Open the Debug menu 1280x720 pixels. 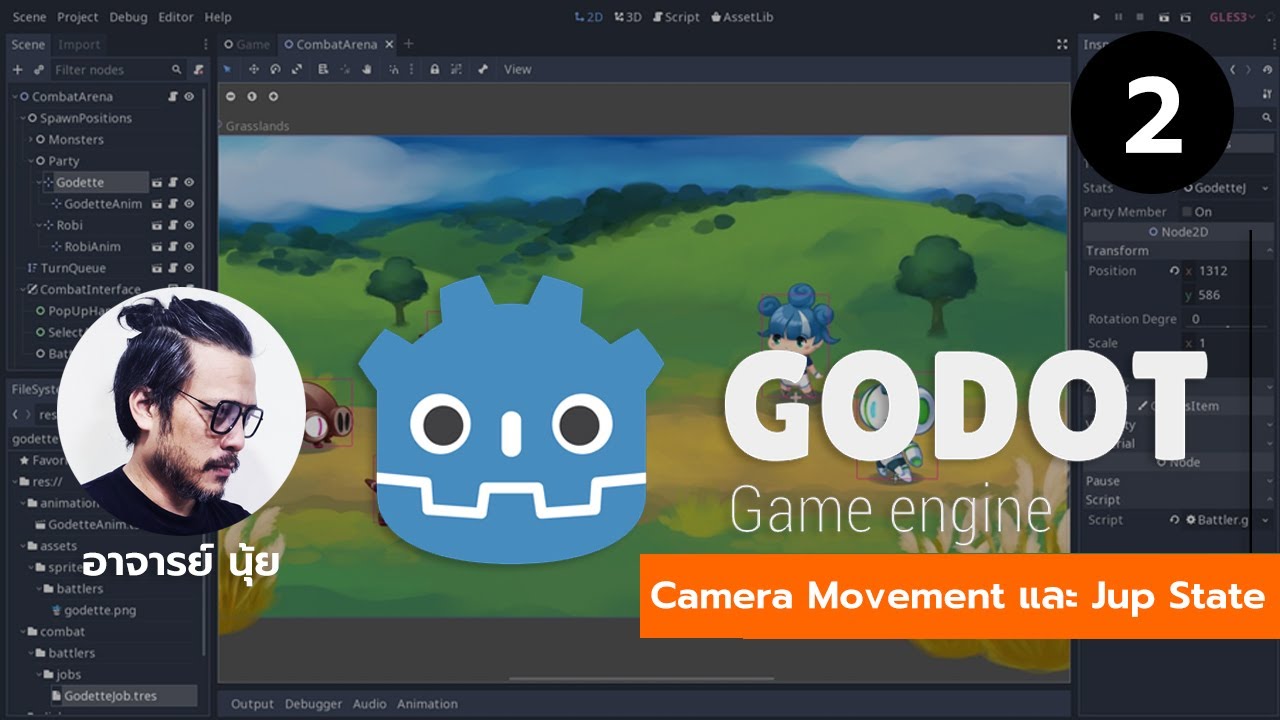pyautogui.click(x=127, y=17)
